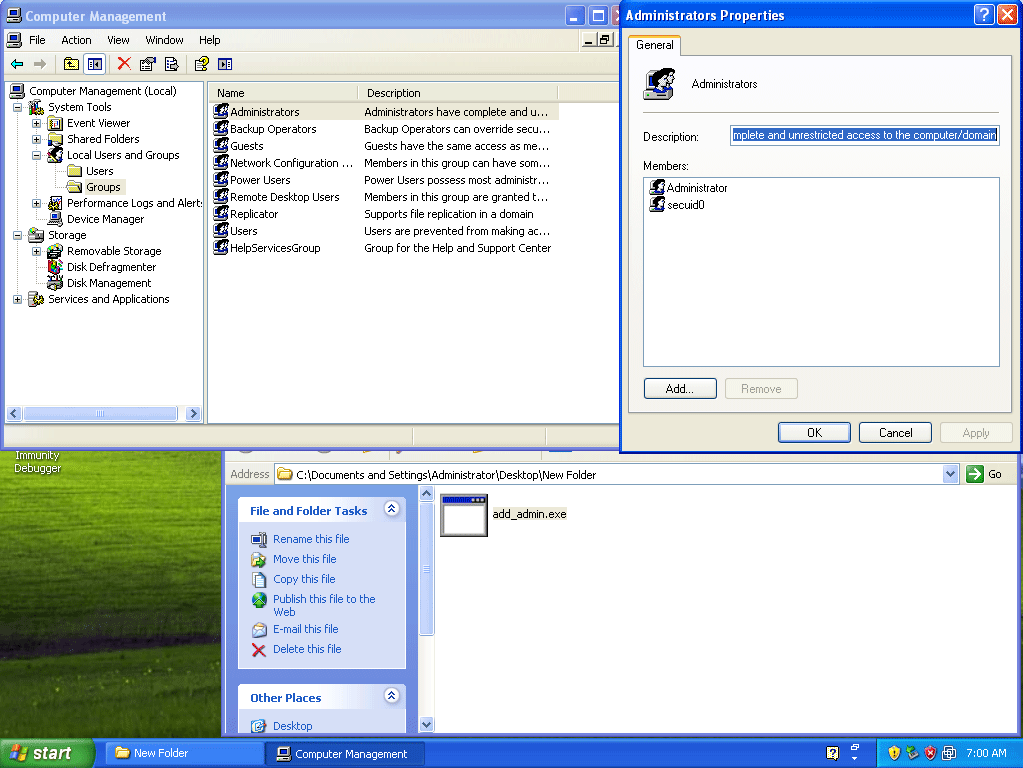1023x768 pixels.
Task: Click the red Delete icon in the toolbar
Action: [x=124, y=64]
